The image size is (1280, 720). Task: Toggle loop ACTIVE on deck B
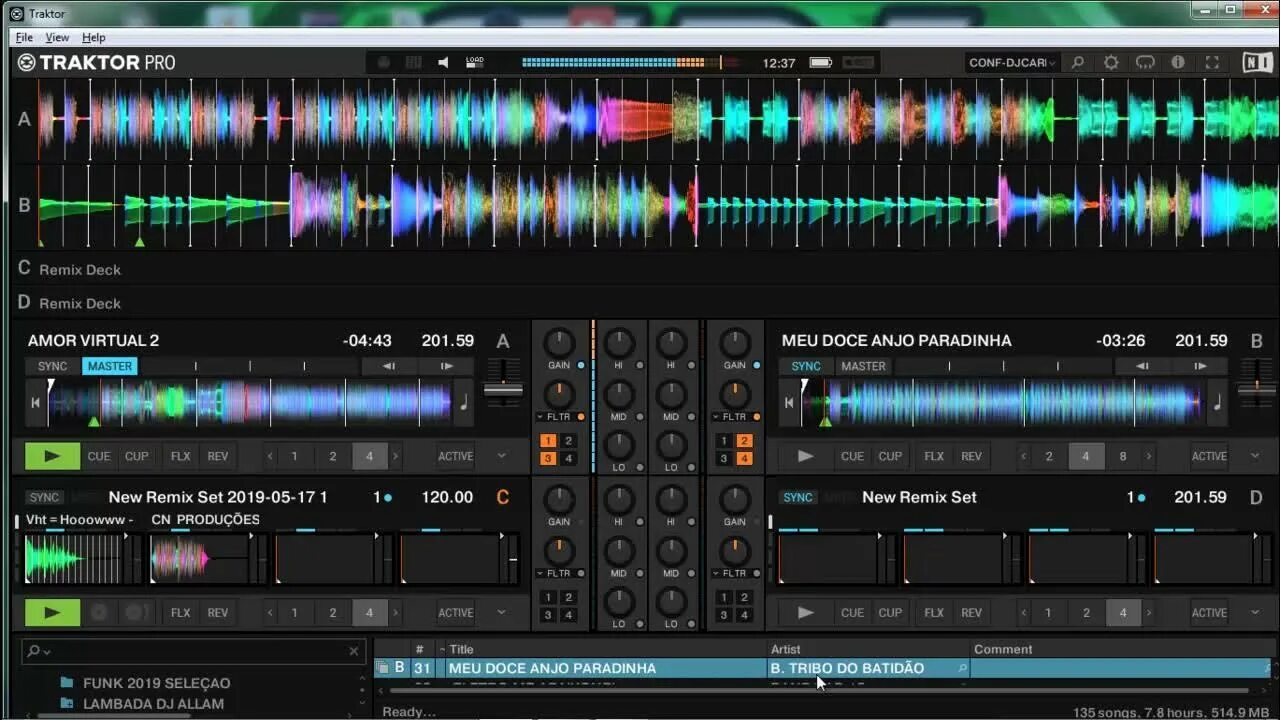click(1209, 456)
